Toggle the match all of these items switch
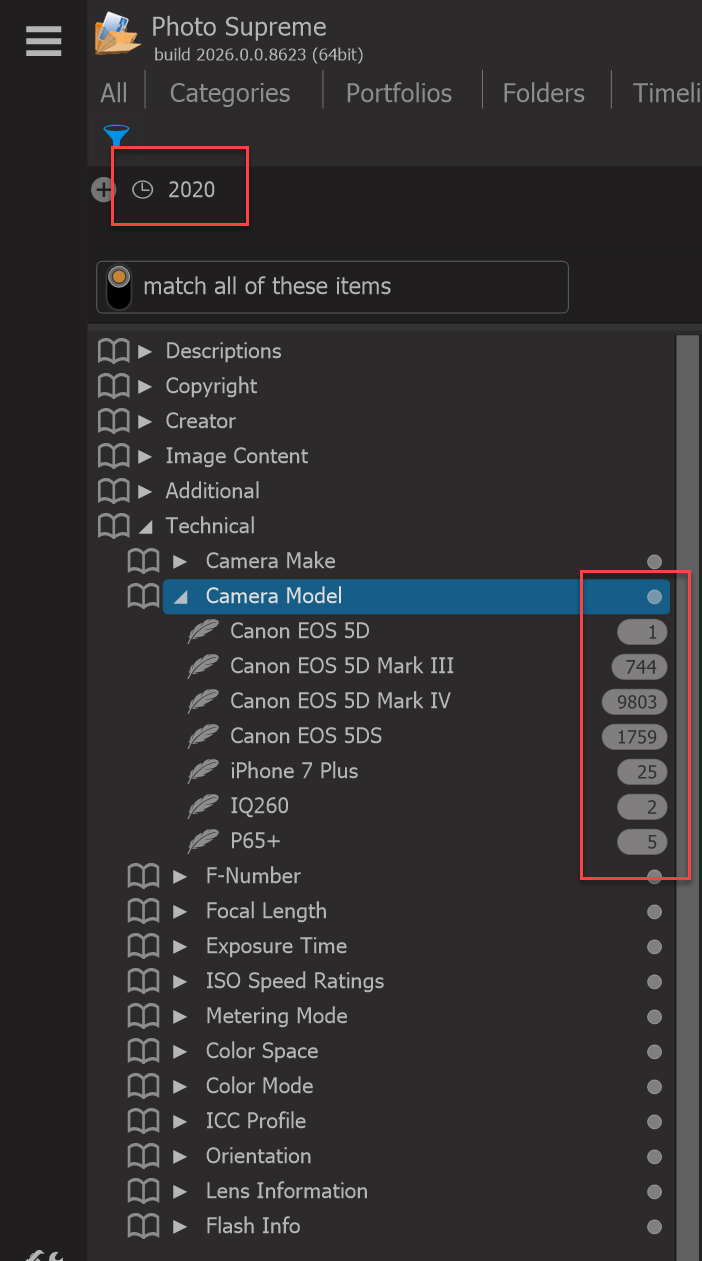The height and width of the screenshot is (1261, 702). [118, 287]
